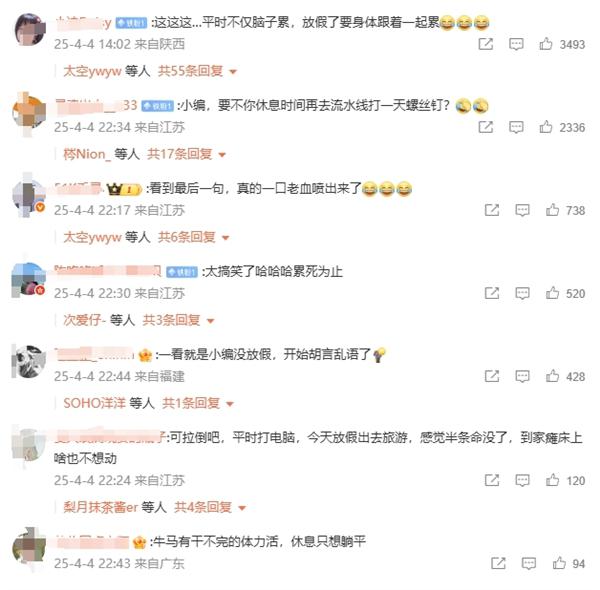
Task: Reply to the comment with 94 likes
Action: point(529,563)
